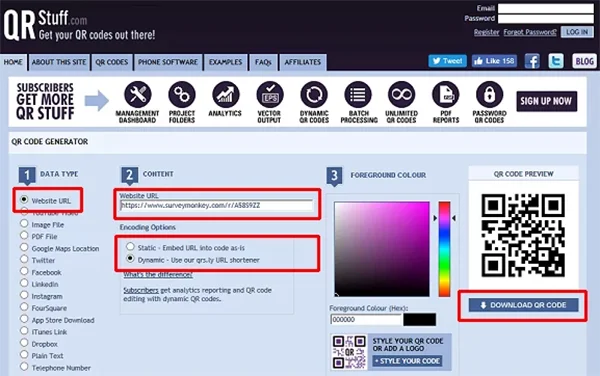600x376 pixels.
Task: Click the Facebook Like 158 button
Action: click(x=494, y=61)
